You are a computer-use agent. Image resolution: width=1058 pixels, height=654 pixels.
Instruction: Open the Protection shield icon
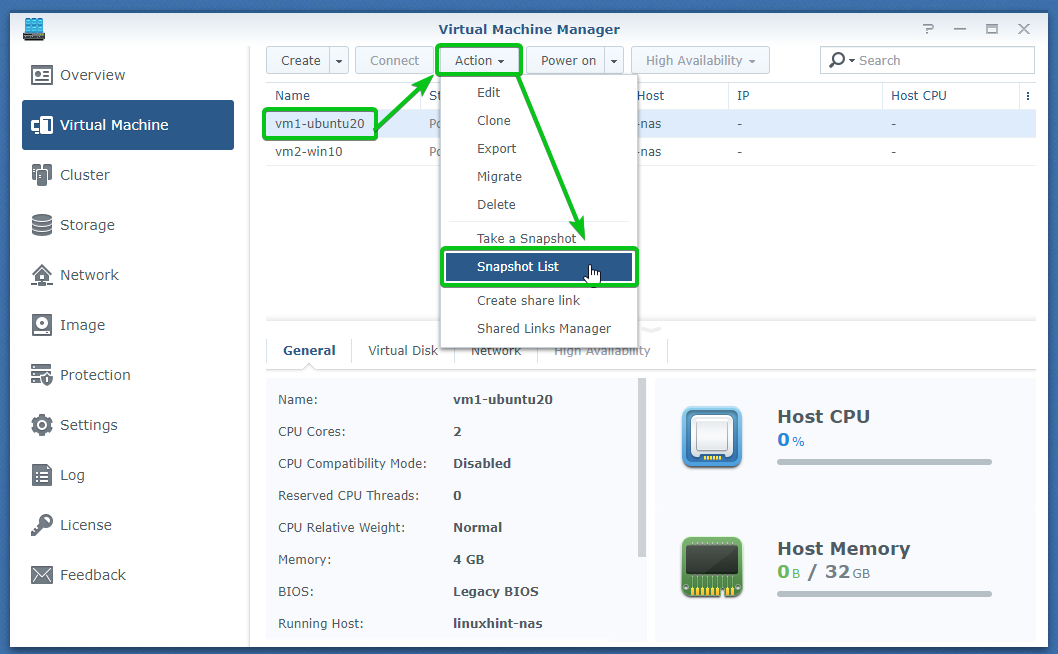click(42, 375)
